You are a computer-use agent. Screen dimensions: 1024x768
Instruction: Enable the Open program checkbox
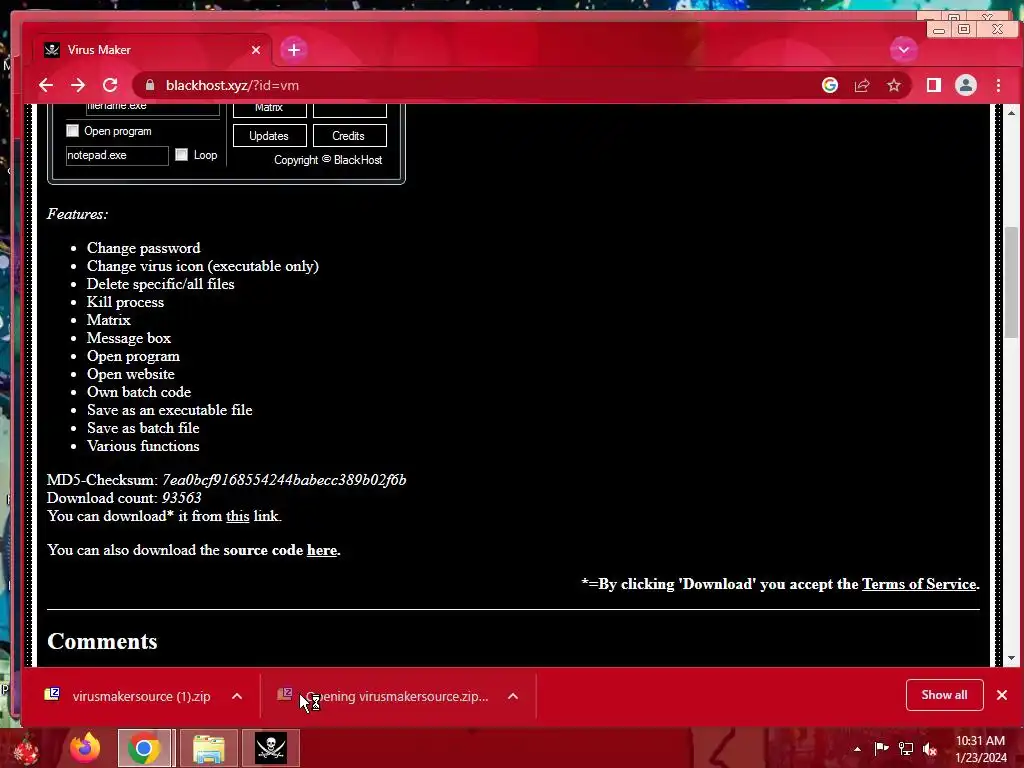[72, 131]
